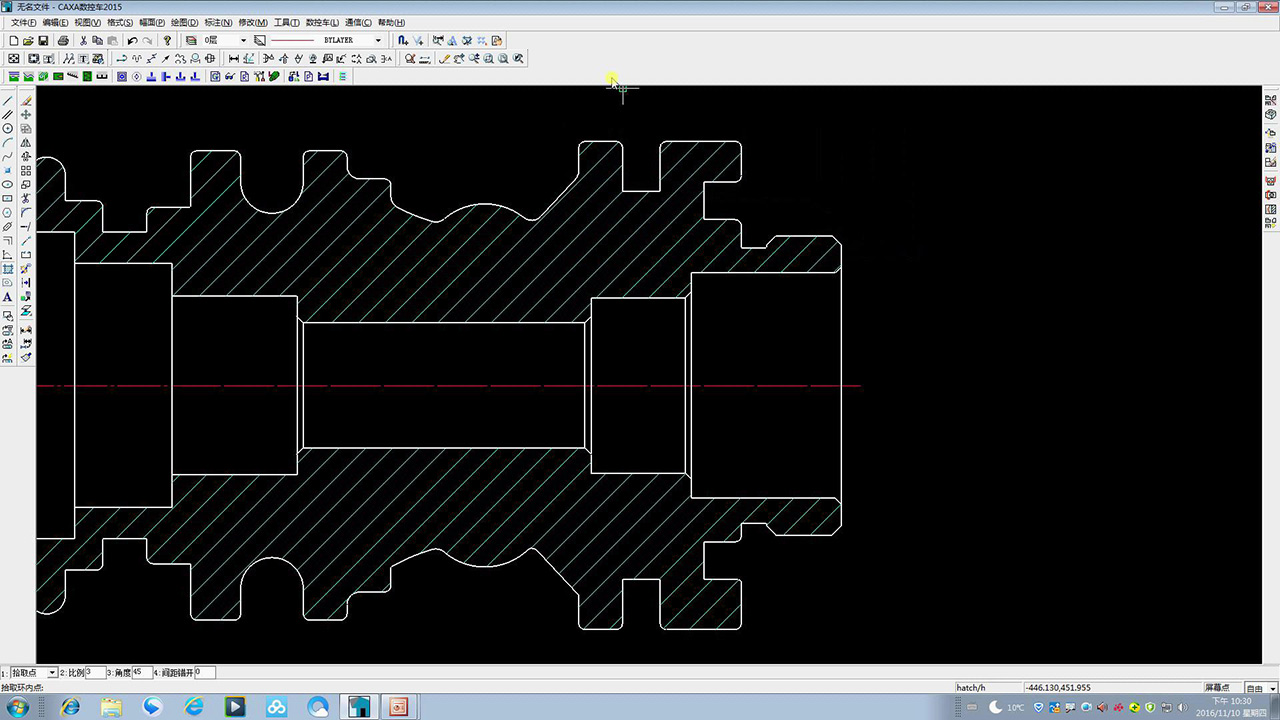1280x720 pixels.
Task: Click the Redo arrow icon
Action: click(x=147, y=41)
